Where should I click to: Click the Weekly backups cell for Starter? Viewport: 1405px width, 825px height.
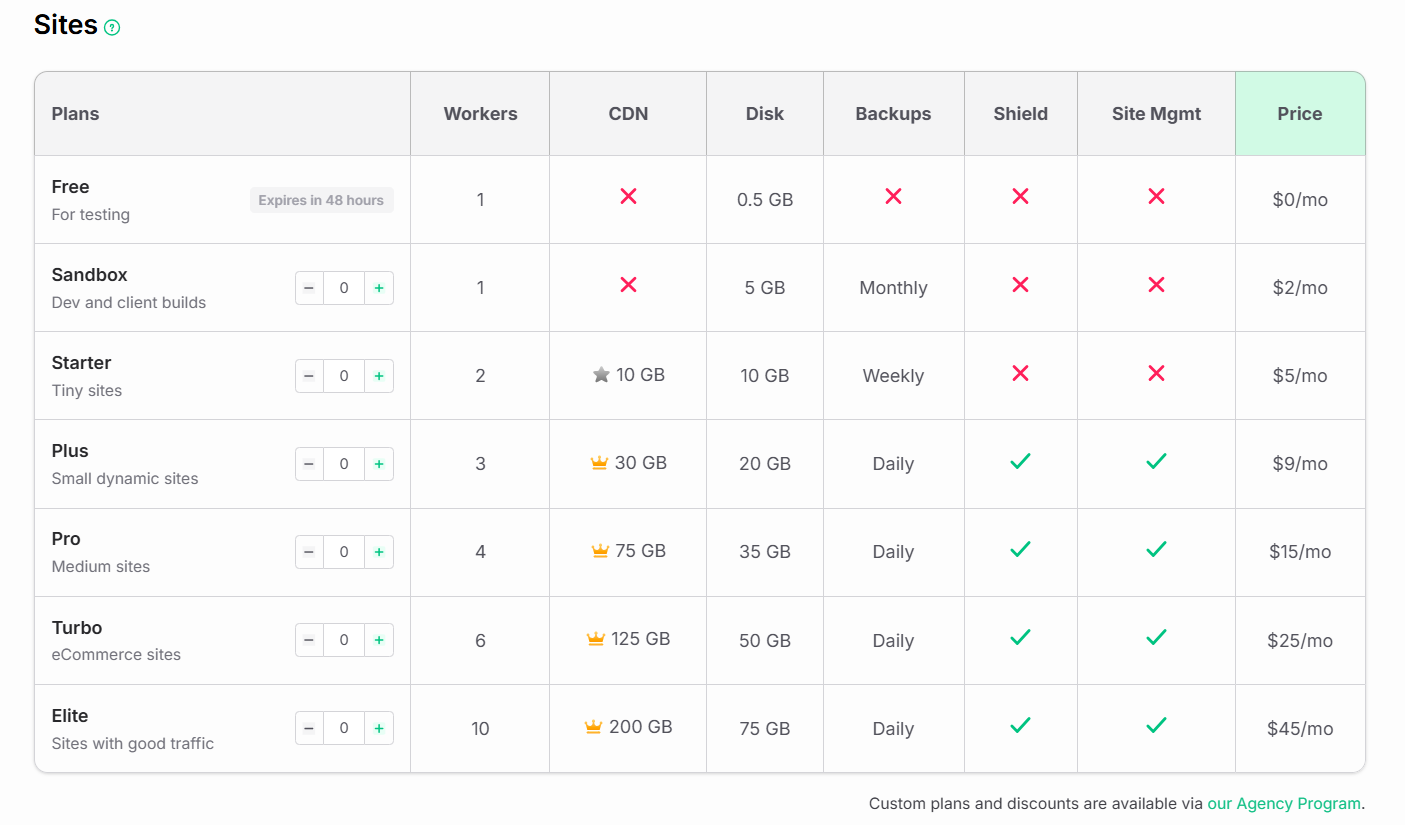point(893,376)
